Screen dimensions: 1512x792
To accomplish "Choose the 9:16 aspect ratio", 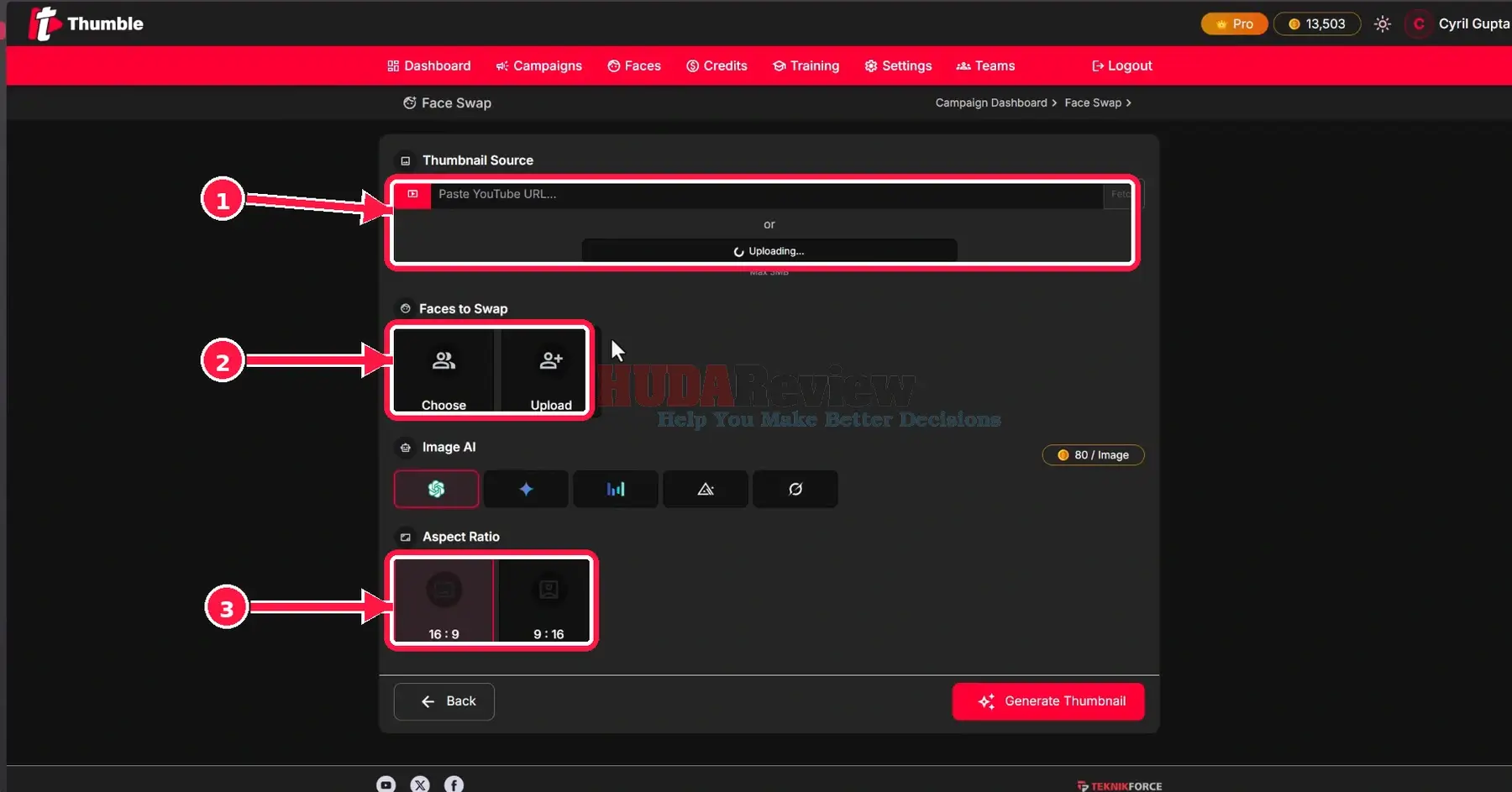I will (549, 601).
